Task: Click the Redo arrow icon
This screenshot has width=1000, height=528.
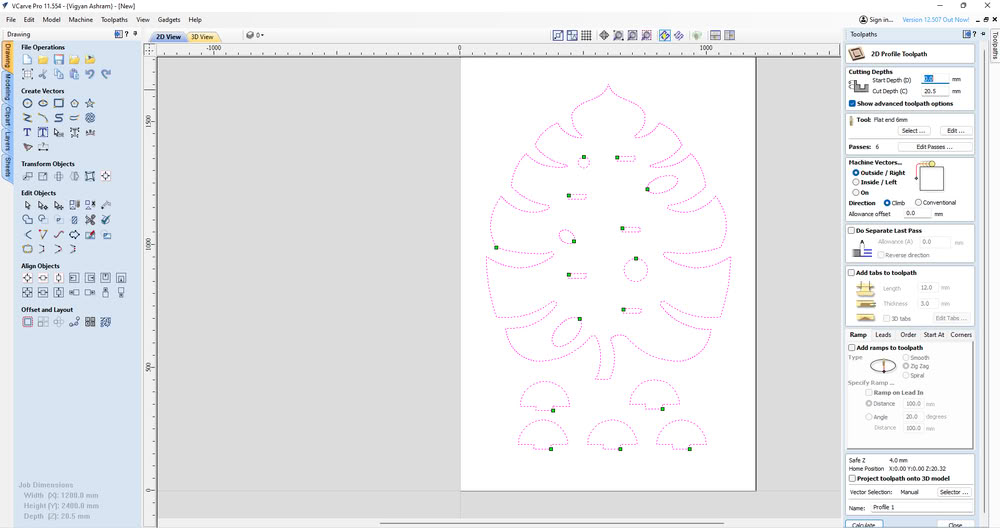Action: [106, 74]
